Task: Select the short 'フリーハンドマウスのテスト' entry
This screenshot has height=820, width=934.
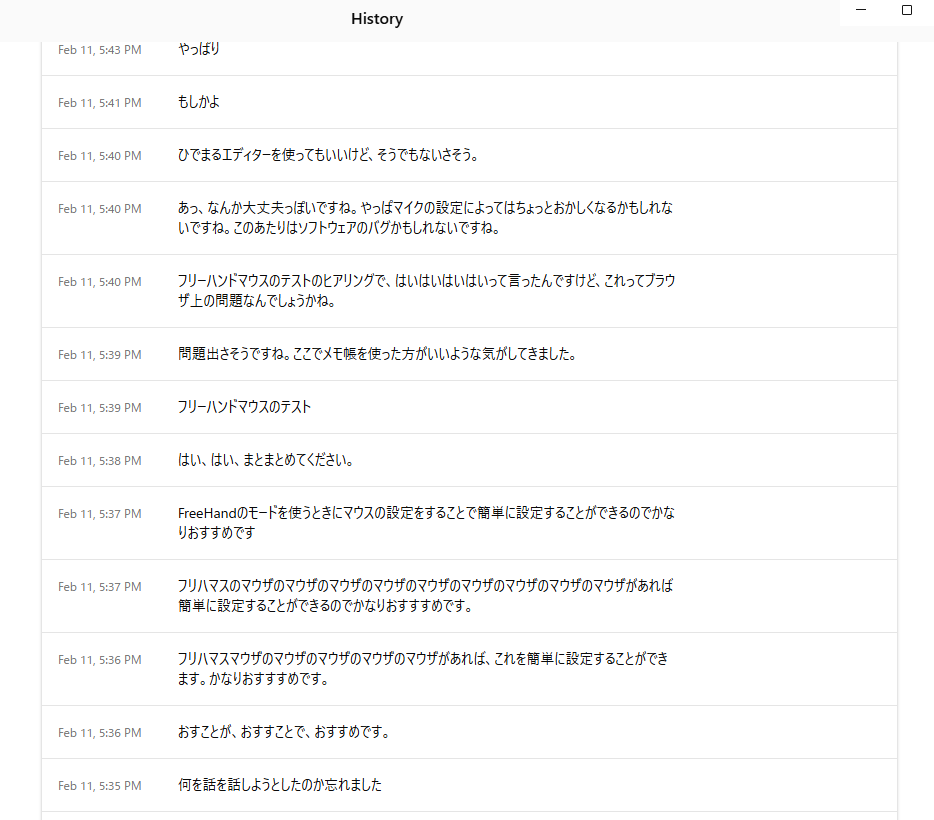Action: 244,407
